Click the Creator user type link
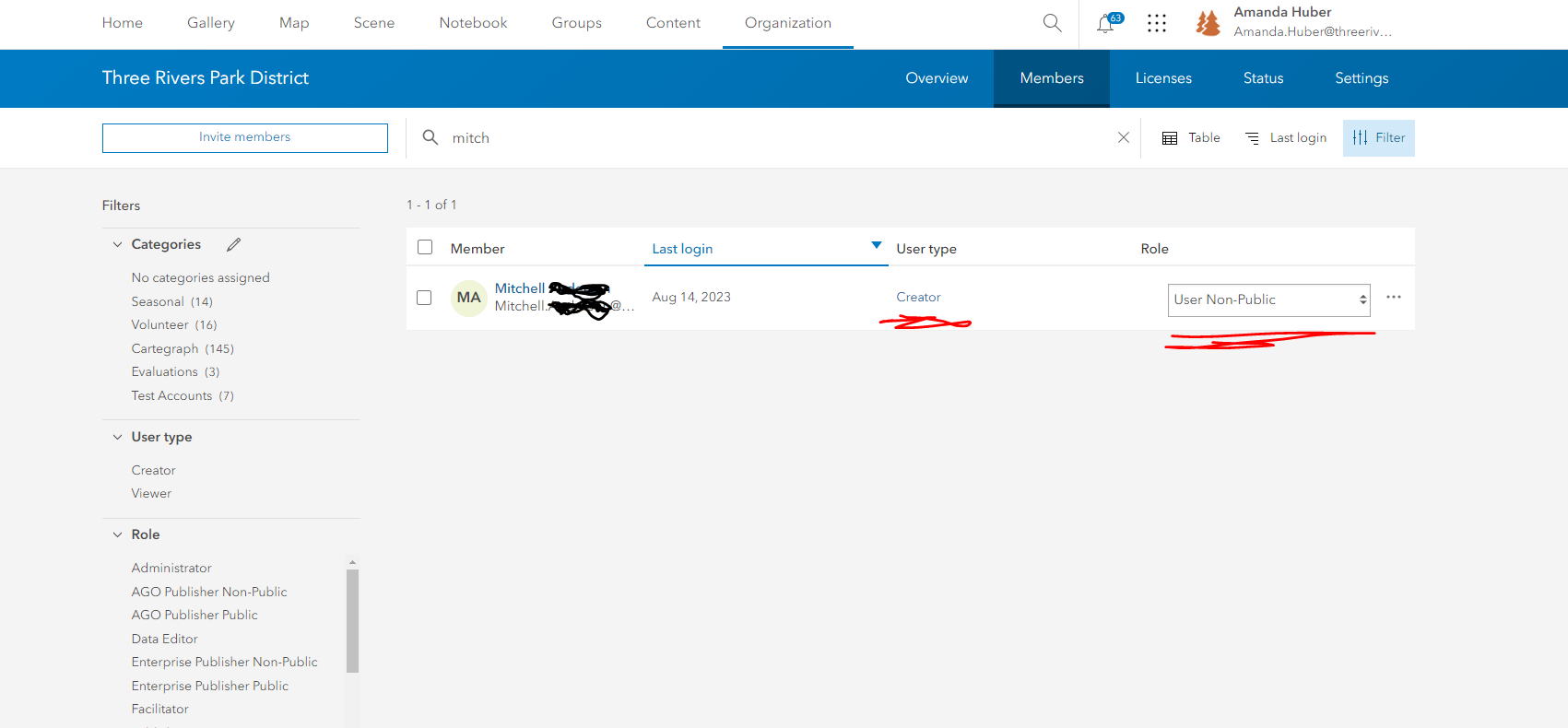 [918, 297]
